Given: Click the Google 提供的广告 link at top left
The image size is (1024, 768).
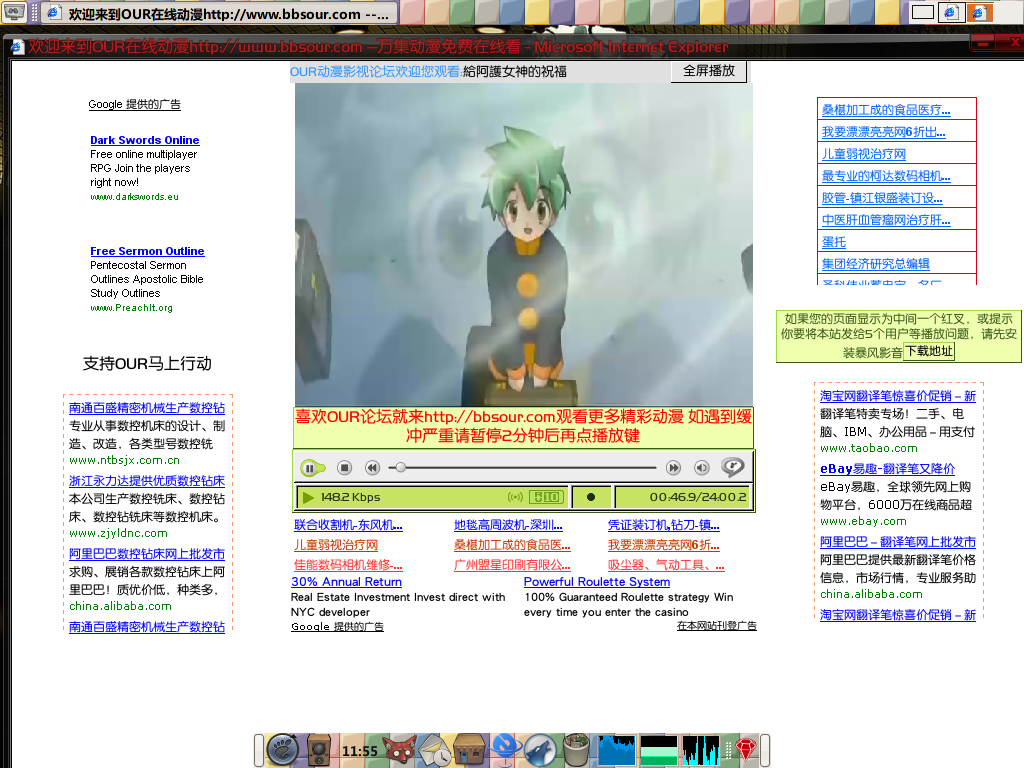Looking at the screenshot, I should pyautogui.click(x=135, y=104).
